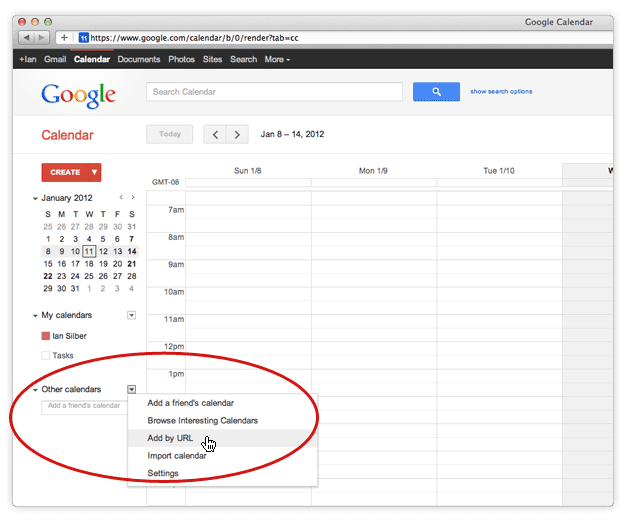Open the CREATE button dropdown arrow

94,173
